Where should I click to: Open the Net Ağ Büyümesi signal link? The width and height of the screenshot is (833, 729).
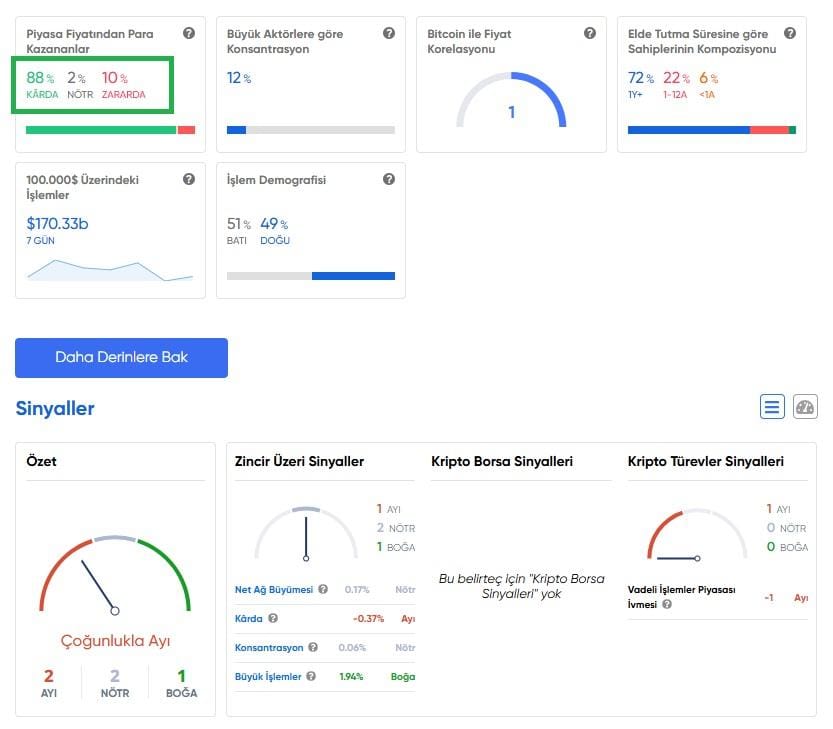(x=273, y=590)
